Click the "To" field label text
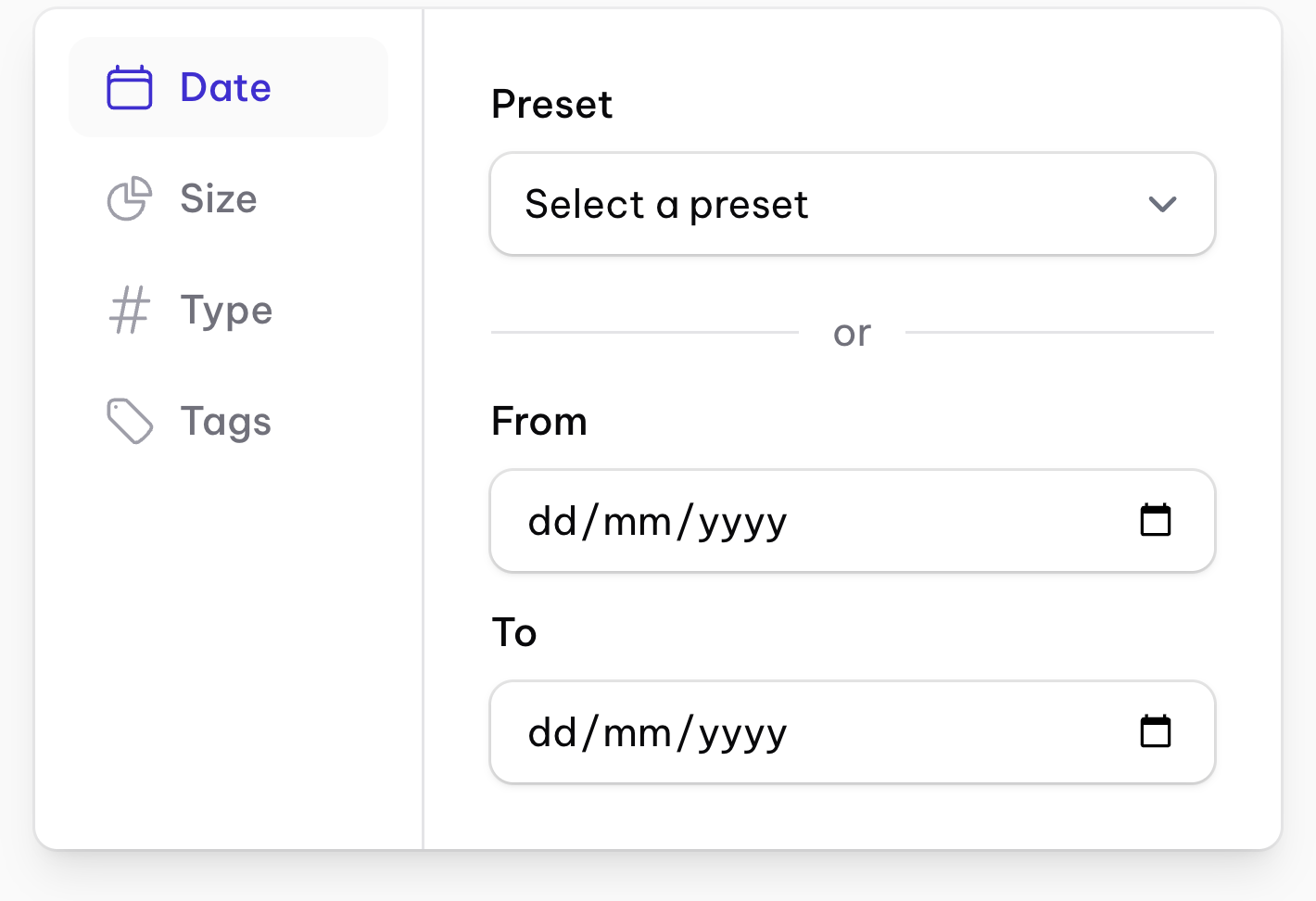1316x901 pixels. click(514, 633)
